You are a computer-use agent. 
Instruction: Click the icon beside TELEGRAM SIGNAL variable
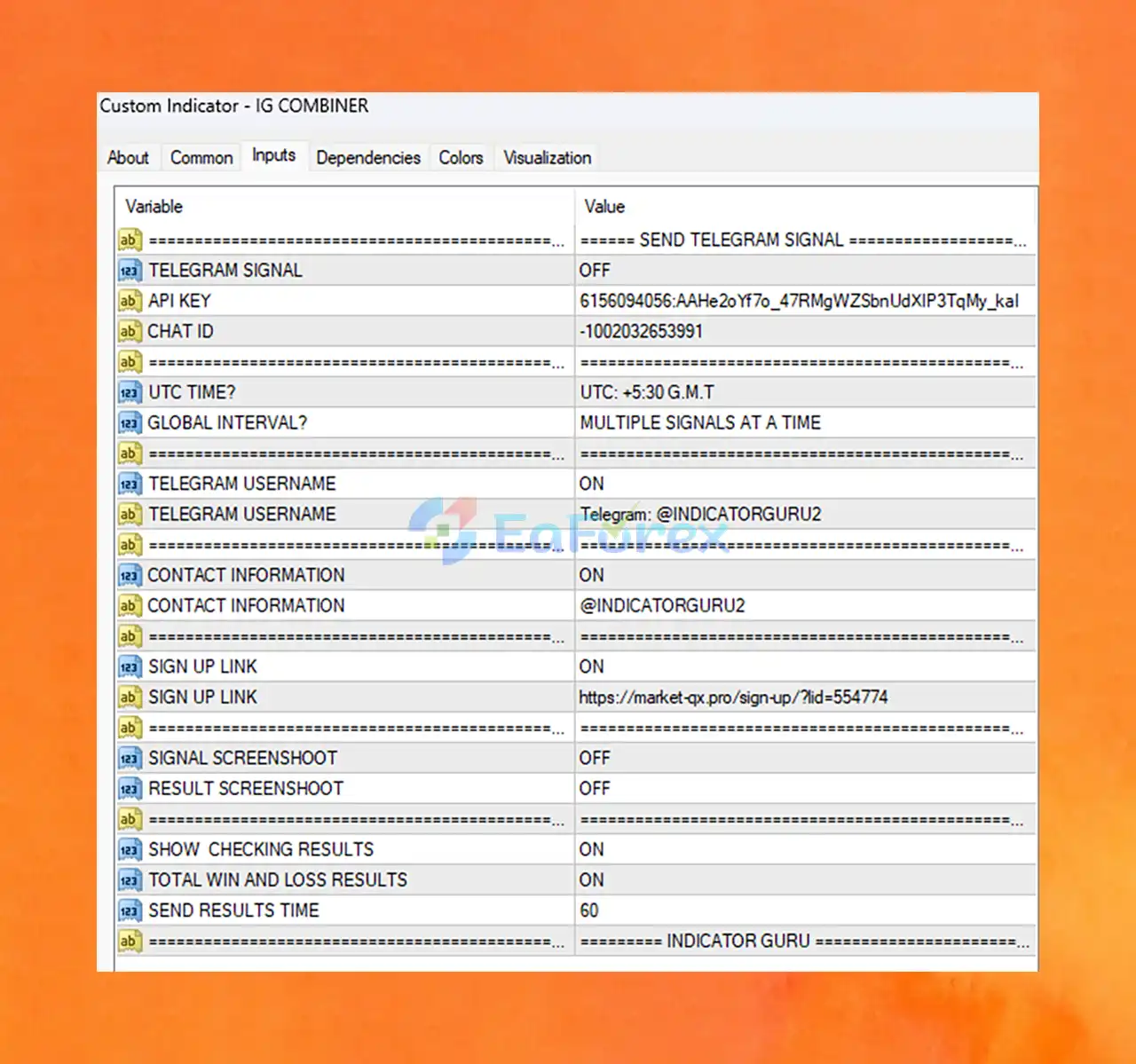(x=130, y=271)
